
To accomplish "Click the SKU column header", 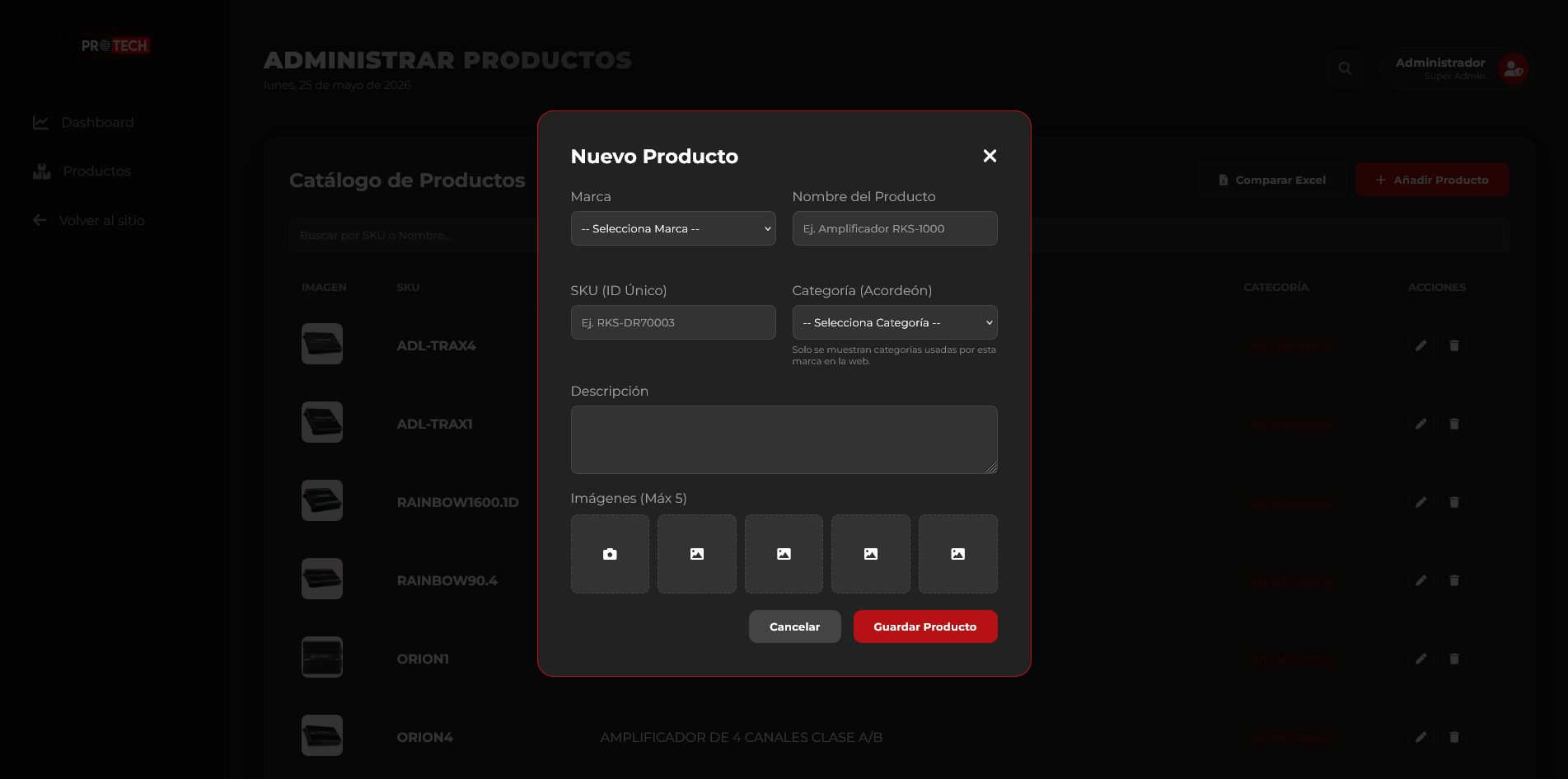I will click(409, 287).
